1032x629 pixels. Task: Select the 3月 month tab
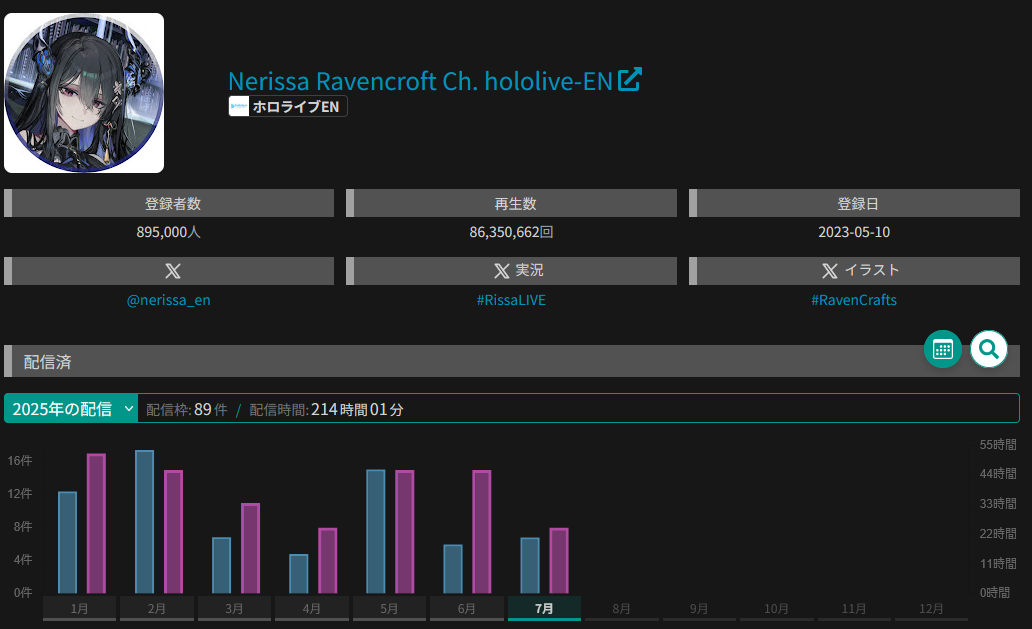click(234, 609)
